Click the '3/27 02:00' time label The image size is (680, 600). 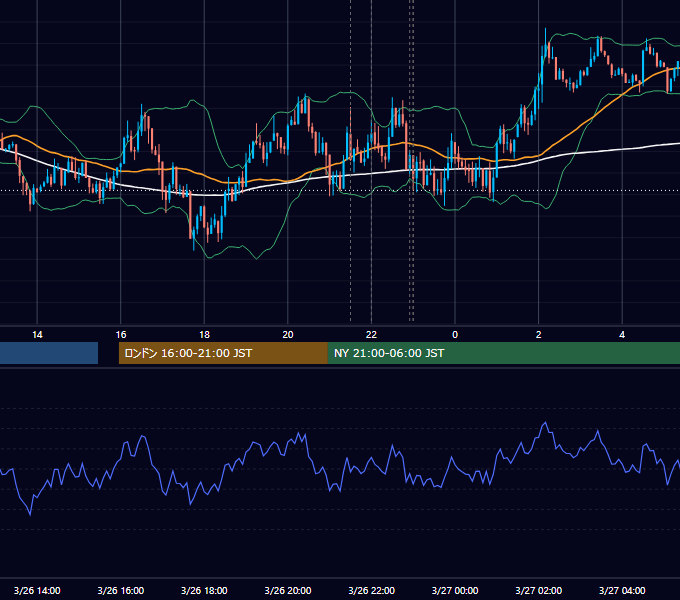click(x=539, y=590)
